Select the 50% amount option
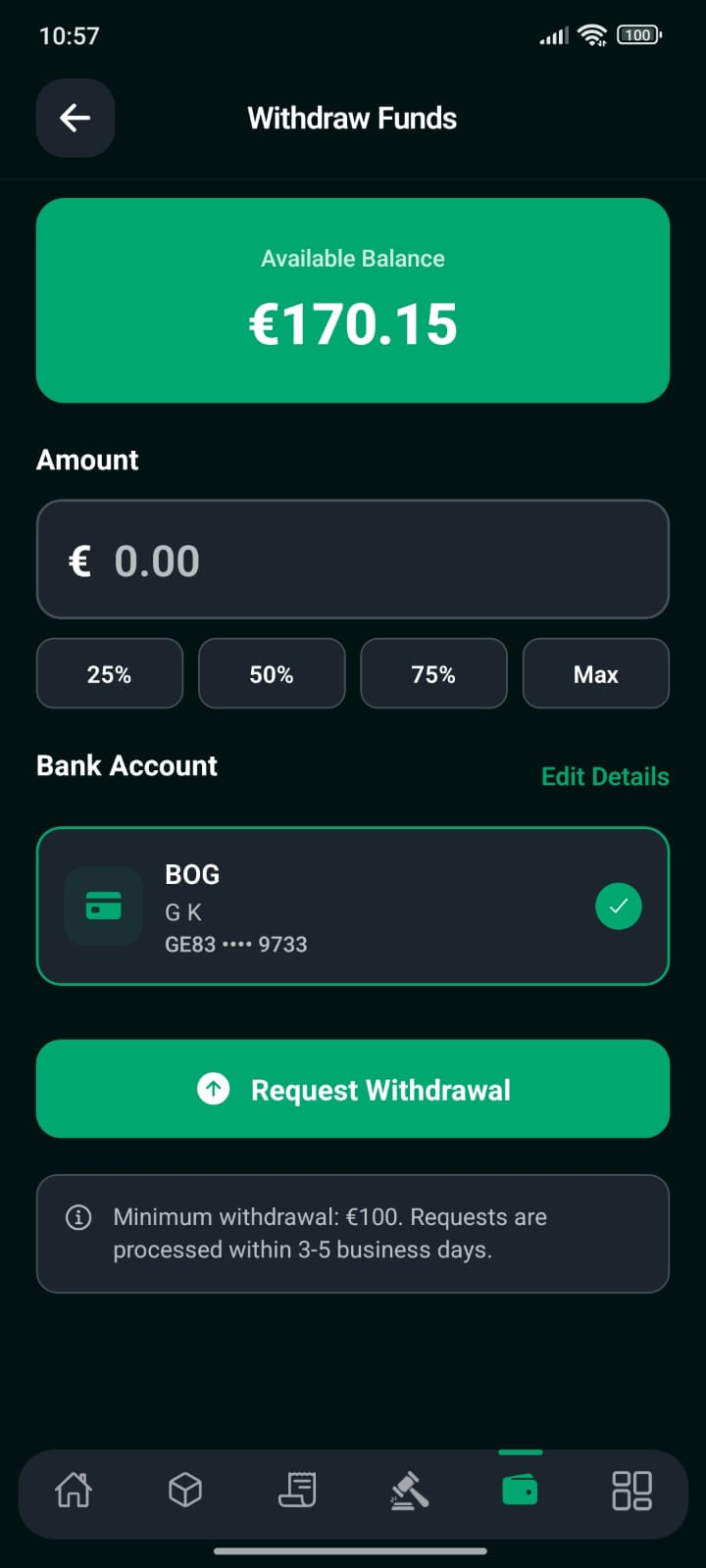This screenshot has width=706, height=1568. click(272, 674)
